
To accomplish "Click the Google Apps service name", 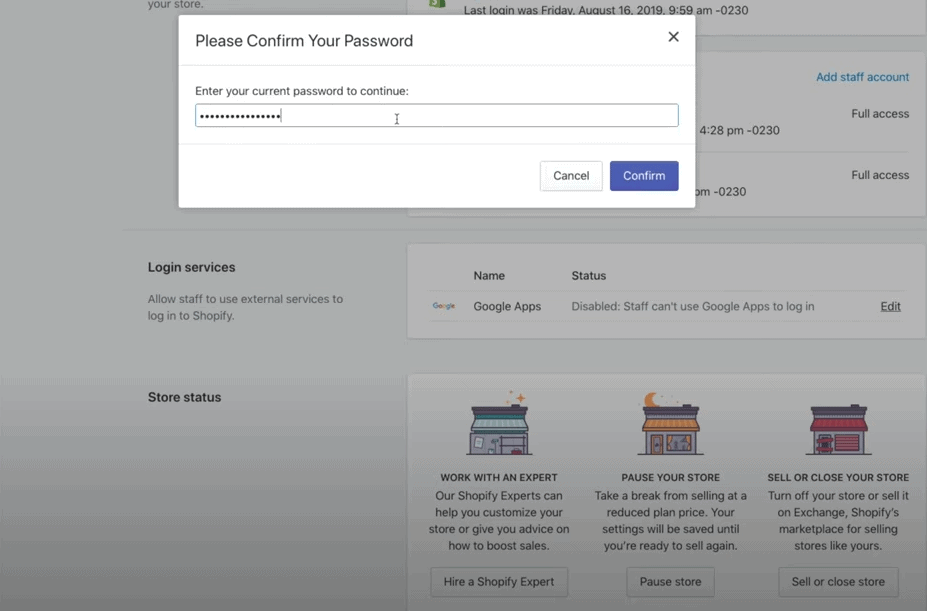I will click(507, 306).
